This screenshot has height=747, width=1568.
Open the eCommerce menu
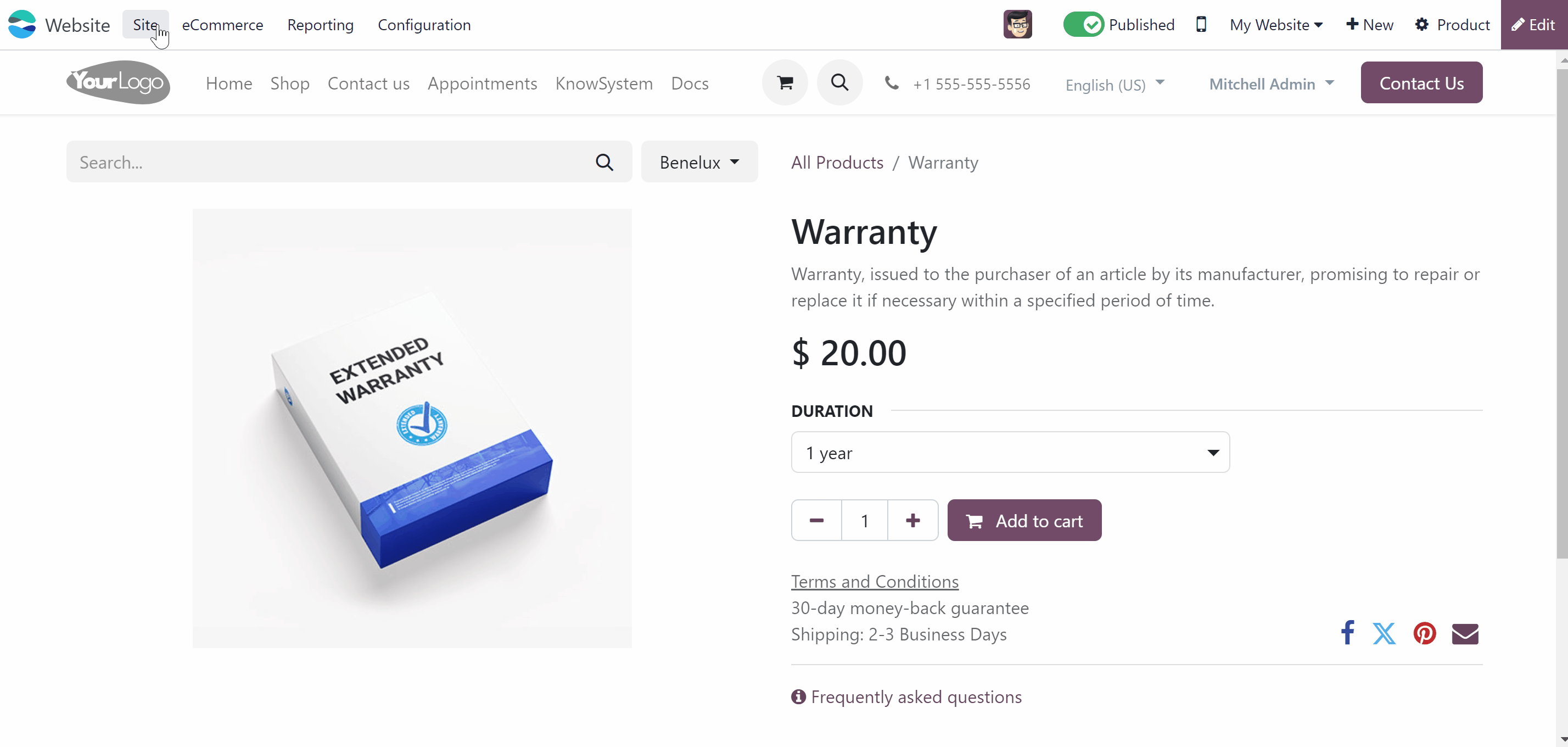point(222,24)
